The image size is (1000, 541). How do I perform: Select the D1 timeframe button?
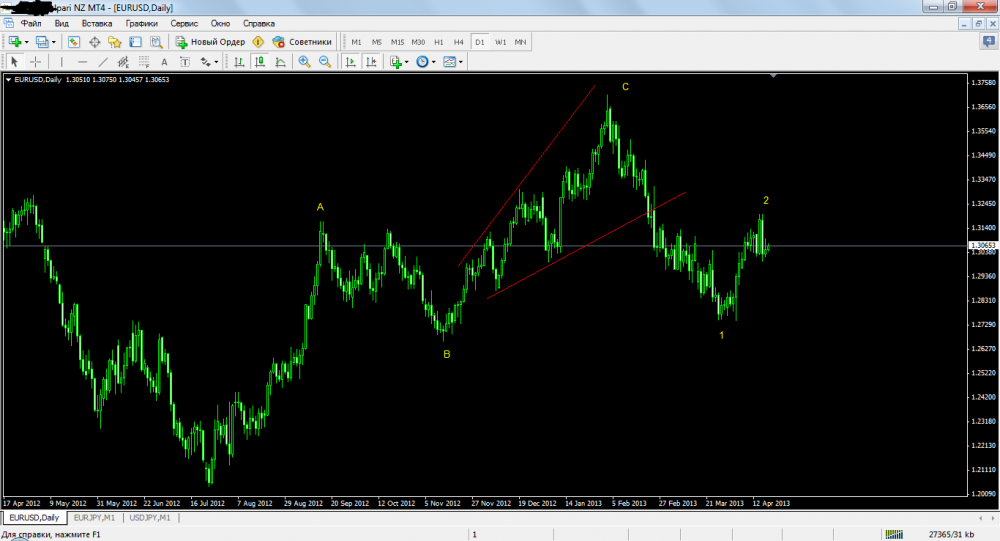click(x=480, y=42)
